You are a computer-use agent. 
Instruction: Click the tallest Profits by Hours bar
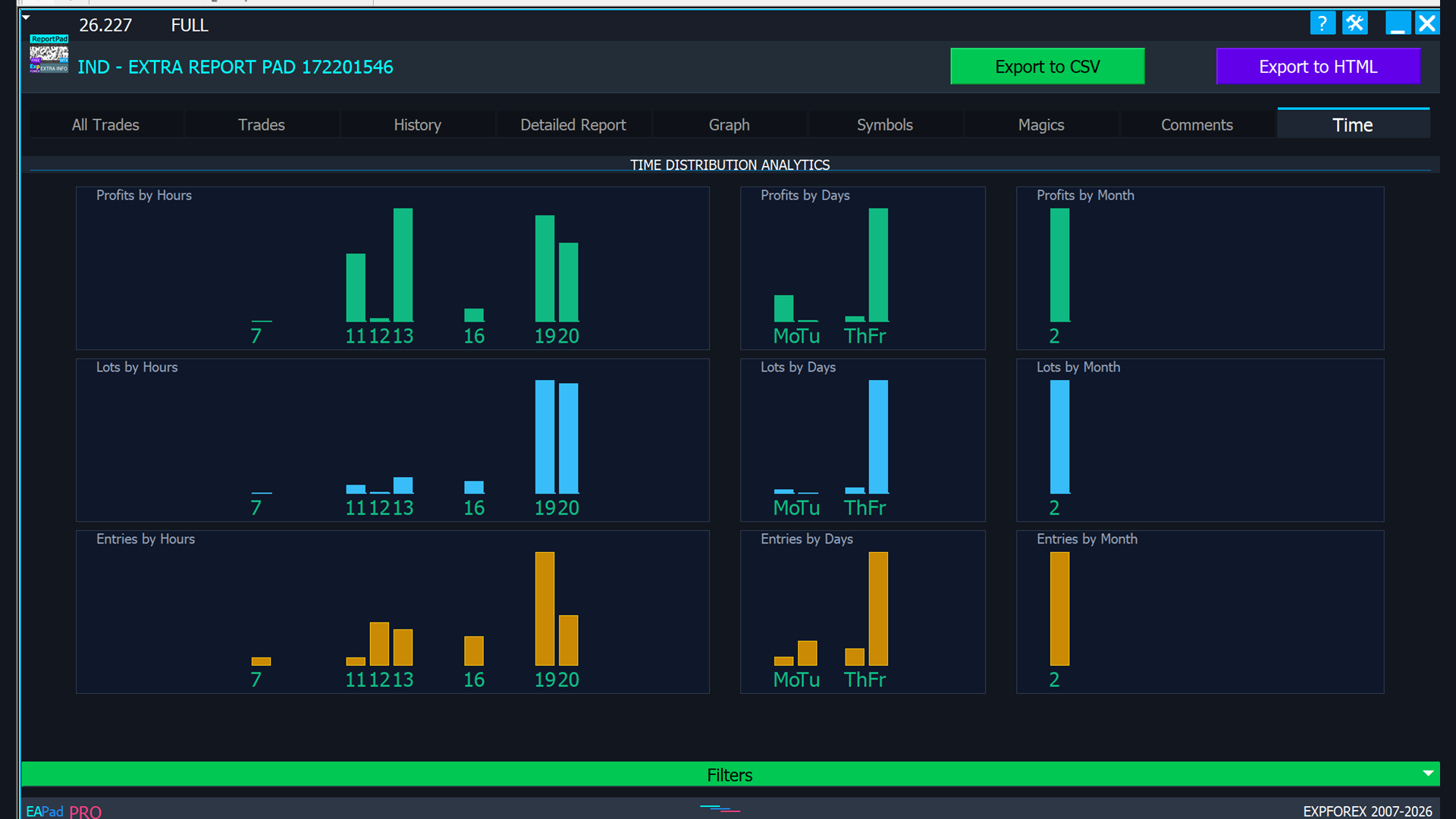coord(403,265)
